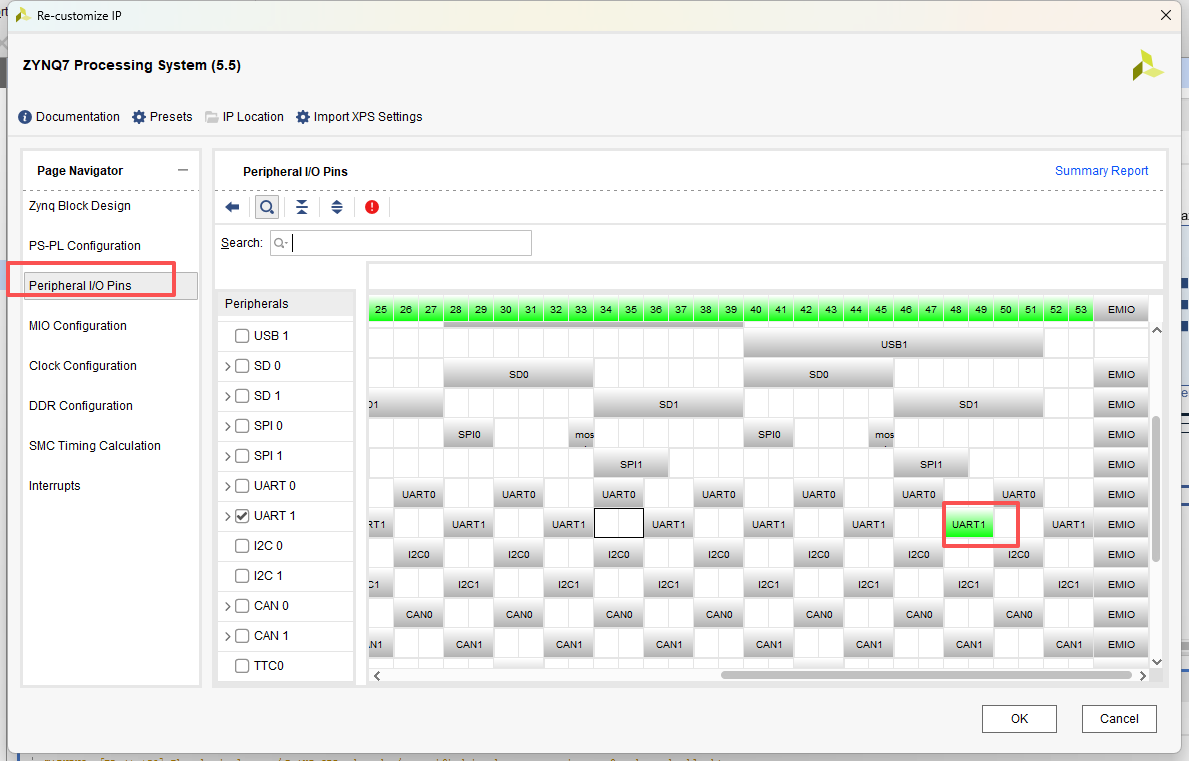Open SMC Timing Calculation page
This screenshot has height=761, width=1189.
[x=95, y=446]
